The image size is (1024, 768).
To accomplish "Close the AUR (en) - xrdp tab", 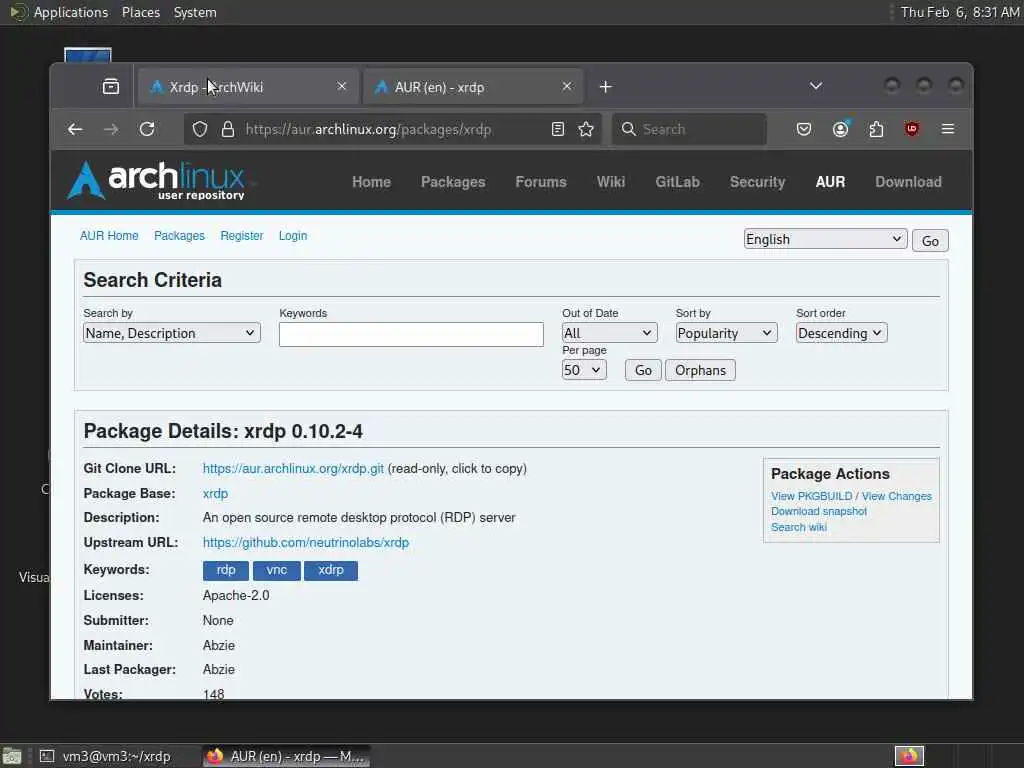I will click(567, 86).
